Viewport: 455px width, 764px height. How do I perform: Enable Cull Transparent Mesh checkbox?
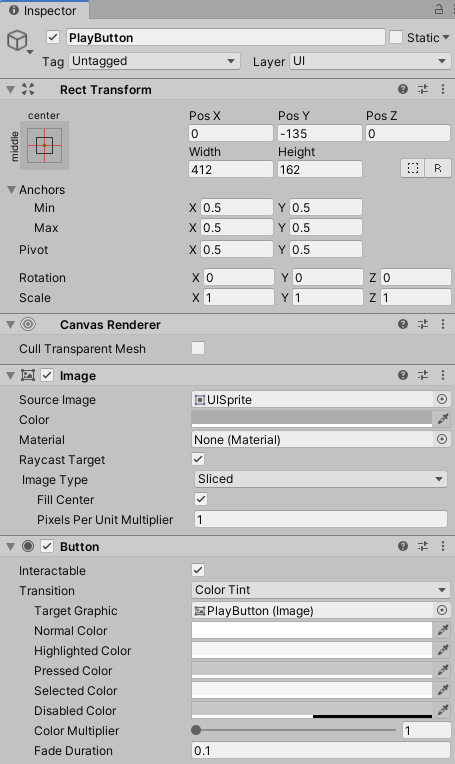pyautogui.click(x=198, y=348)
